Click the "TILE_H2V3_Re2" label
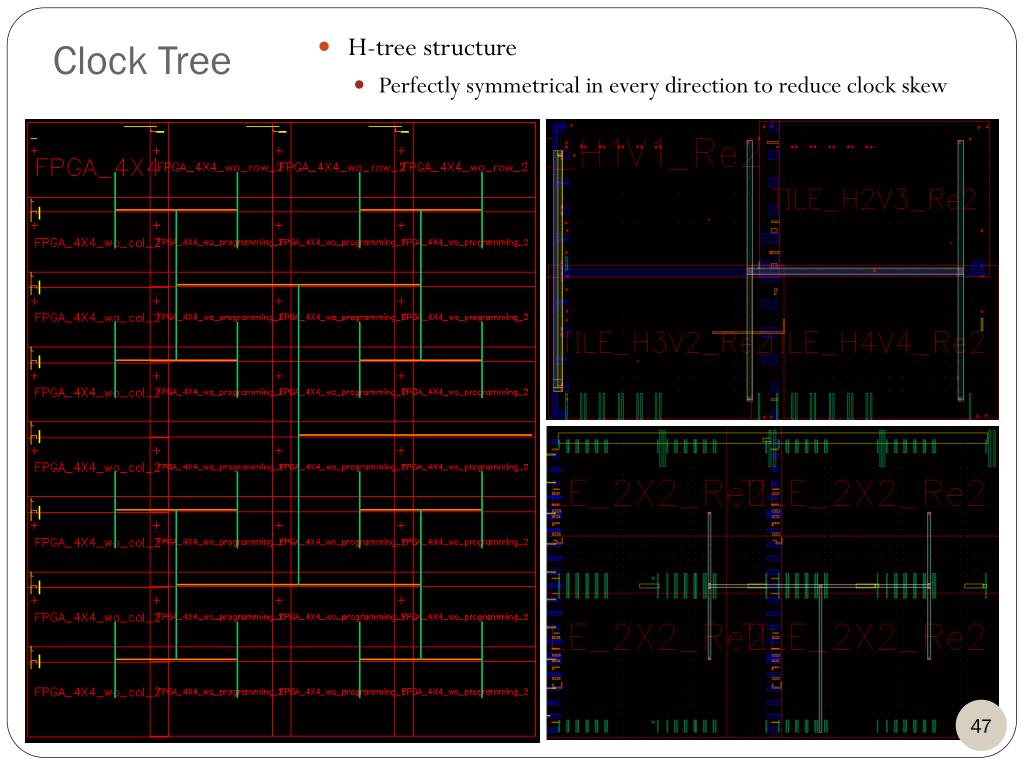The image size is (1024, 768). [x=875, y=199]
